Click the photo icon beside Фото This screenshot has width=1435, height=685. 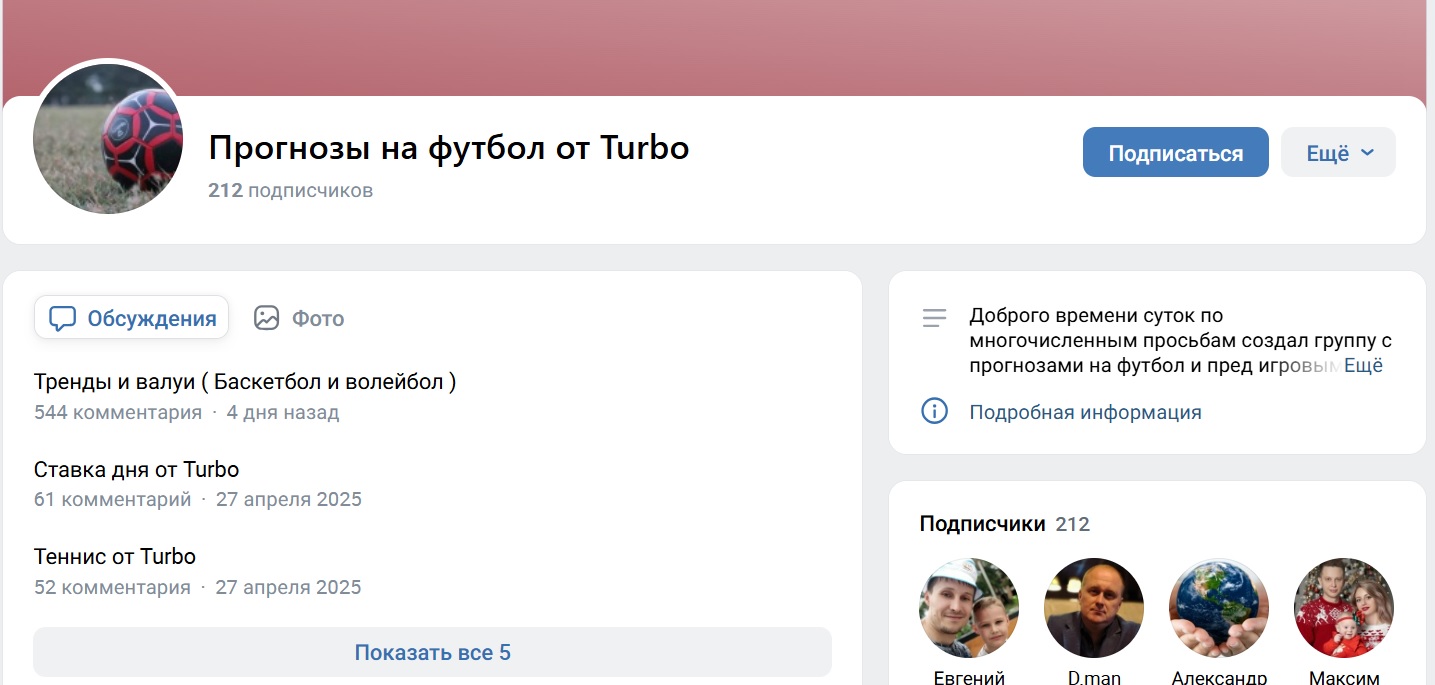click(266, 318)
